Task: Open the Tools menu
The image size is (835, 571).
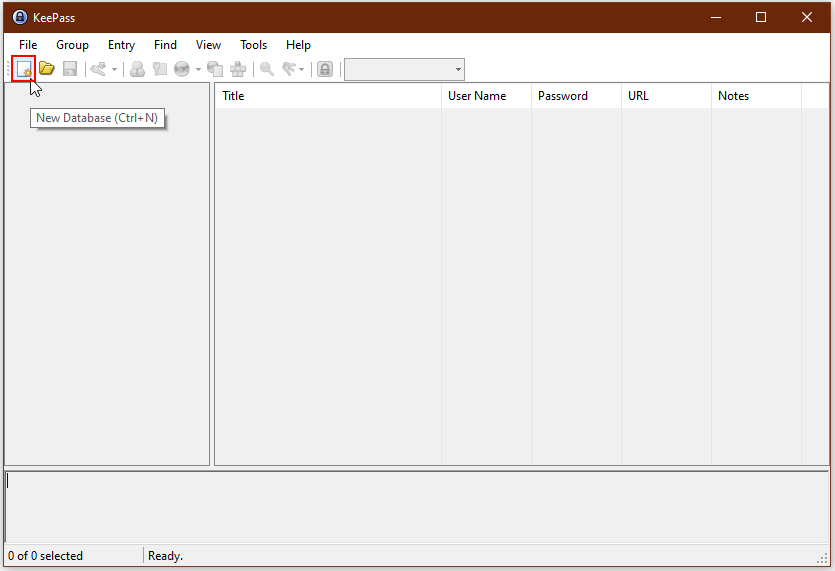Action: pos(253,45)
